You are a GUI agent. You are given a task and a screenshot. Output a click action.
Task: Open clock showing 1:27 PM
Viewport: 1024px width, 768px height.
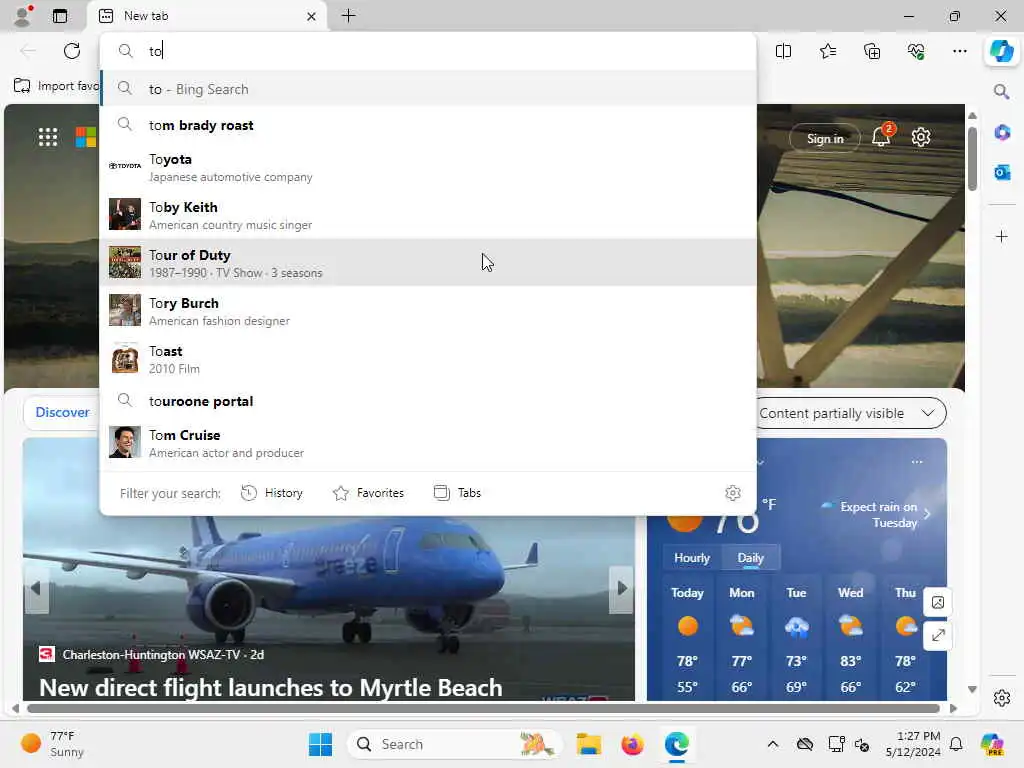click(x=913, y=744)
